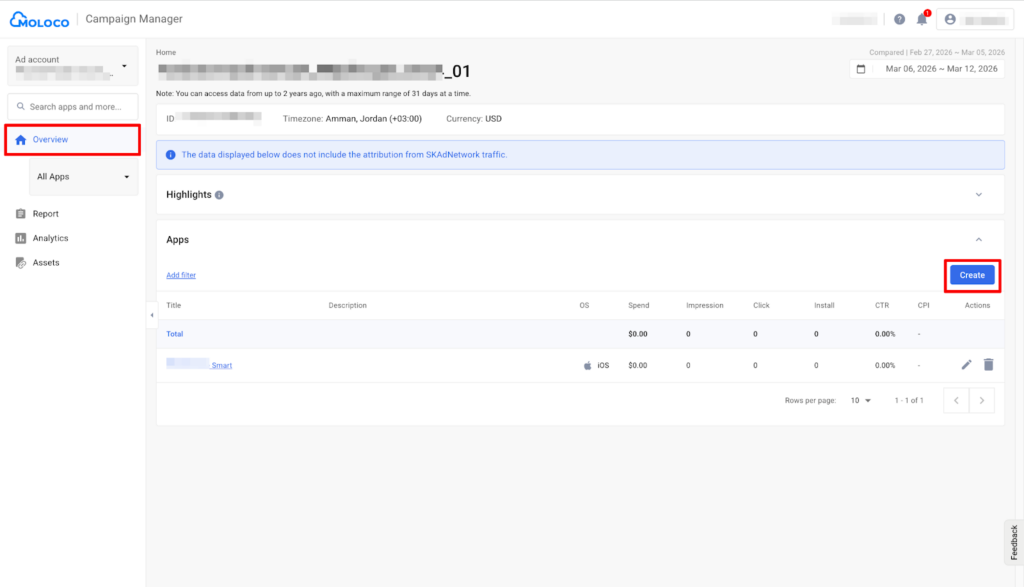Click the Highlights info icon
Image resolution: width=1024 pixels, height=587 pixels.
(x=219, y=195)
